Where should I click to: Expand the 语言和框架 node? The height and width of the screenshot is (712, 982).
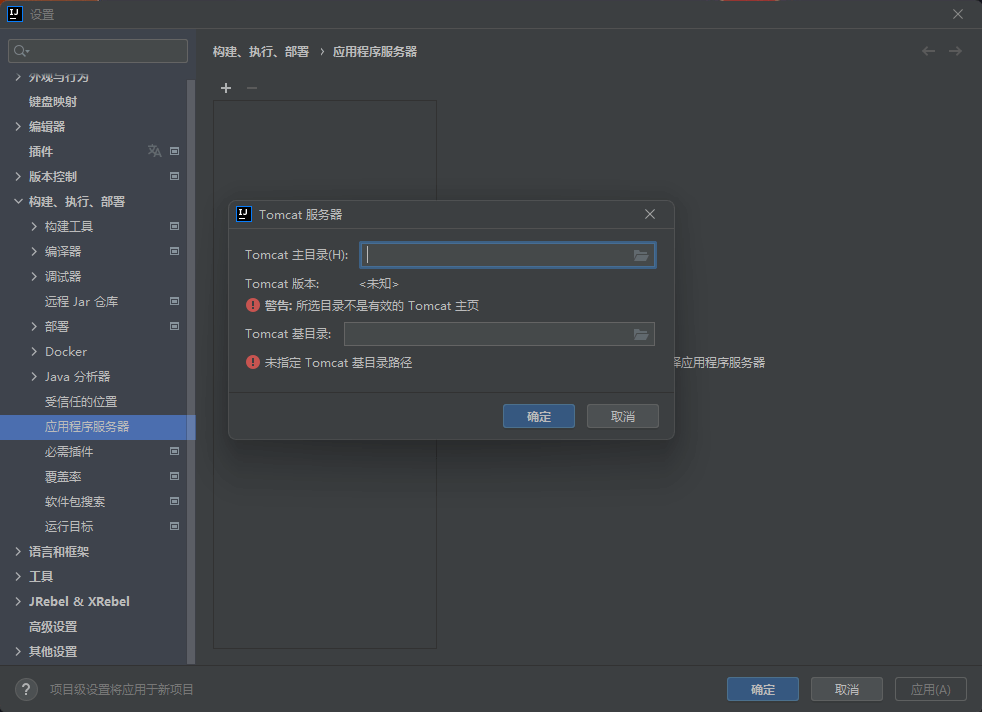(x=18, y=551)
